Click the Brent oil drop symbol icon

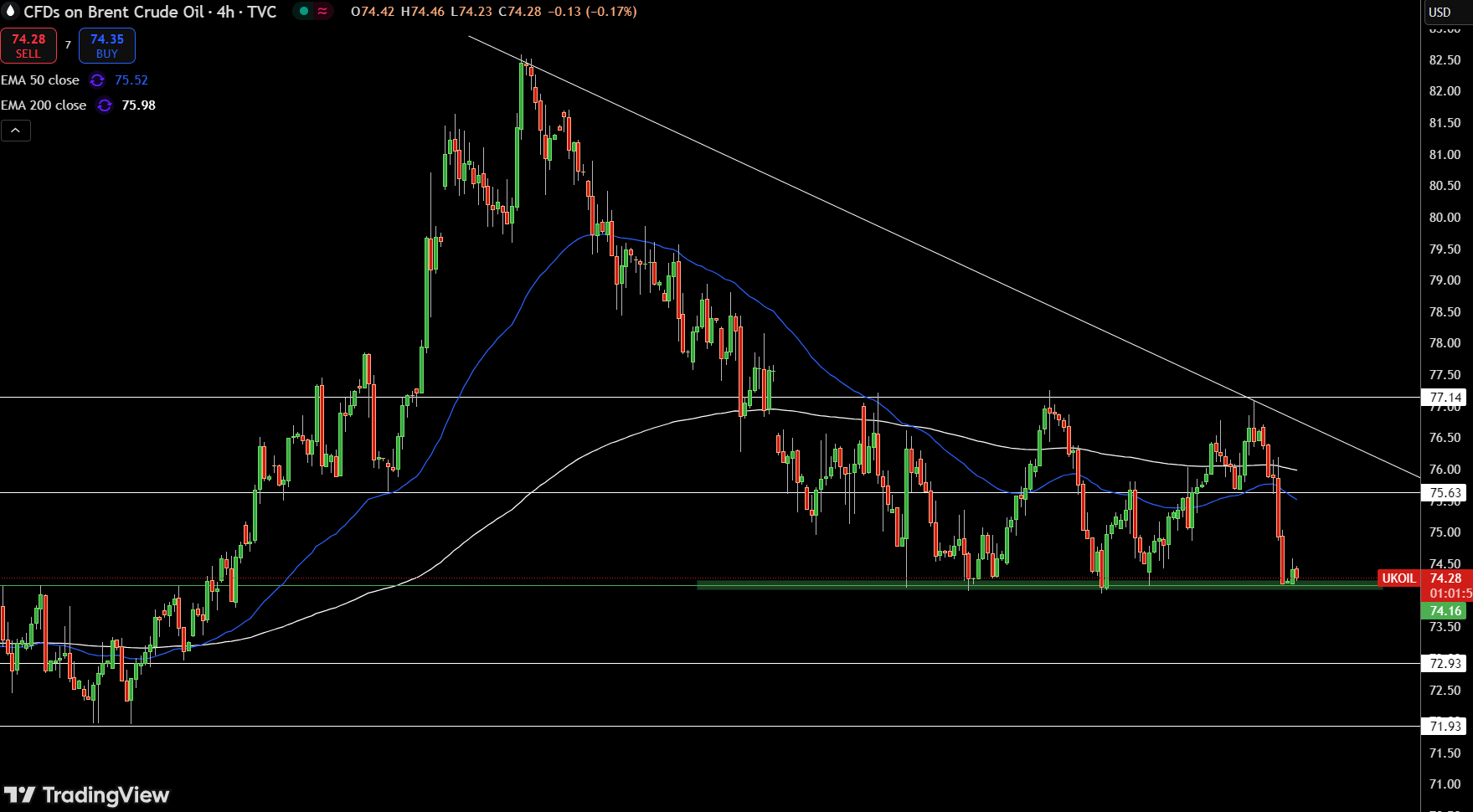[x=11, y=12]
